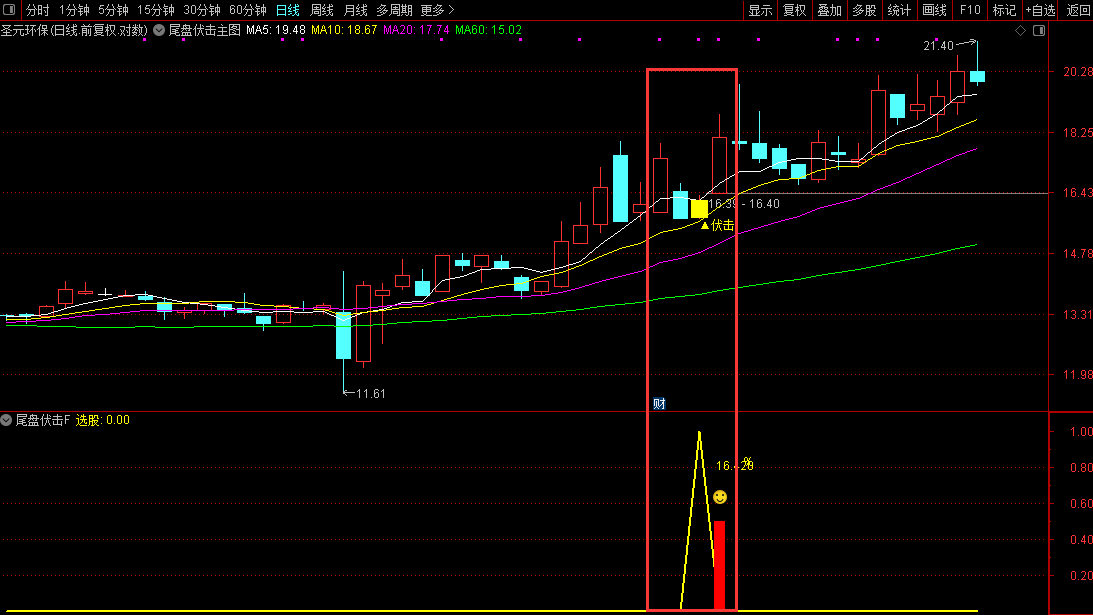
Task: Open the 多股 multi-stock view
Action: click(864, 10)
